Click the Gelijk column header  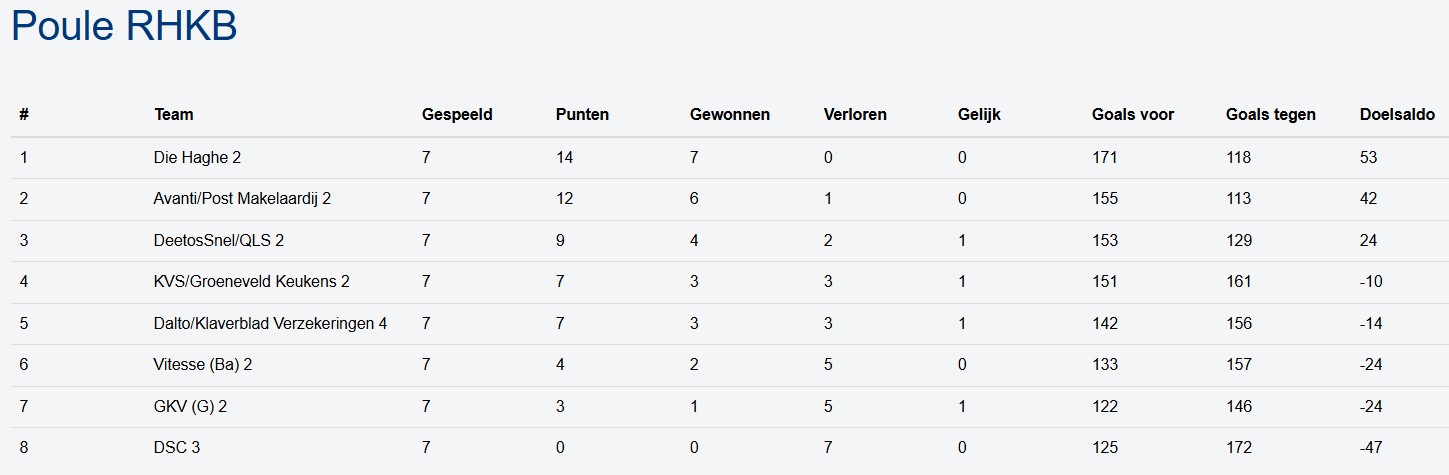[979, 114]
